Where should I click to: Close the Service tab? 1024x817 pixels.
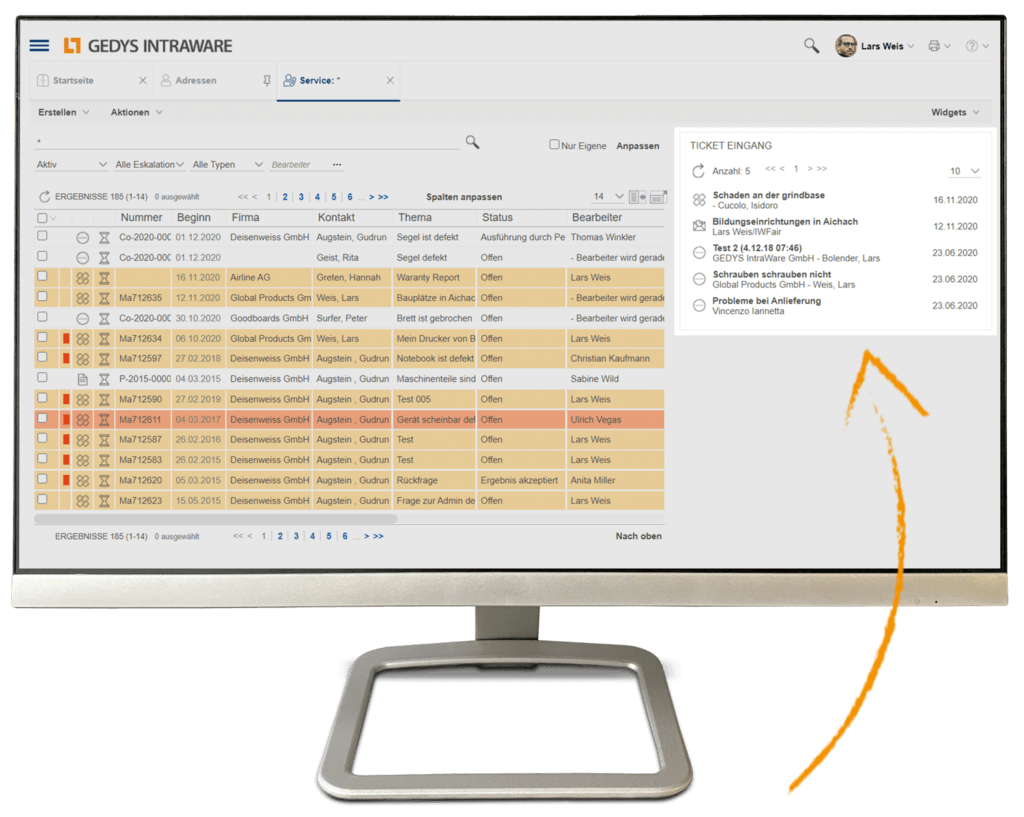click(x=390, y=80)
